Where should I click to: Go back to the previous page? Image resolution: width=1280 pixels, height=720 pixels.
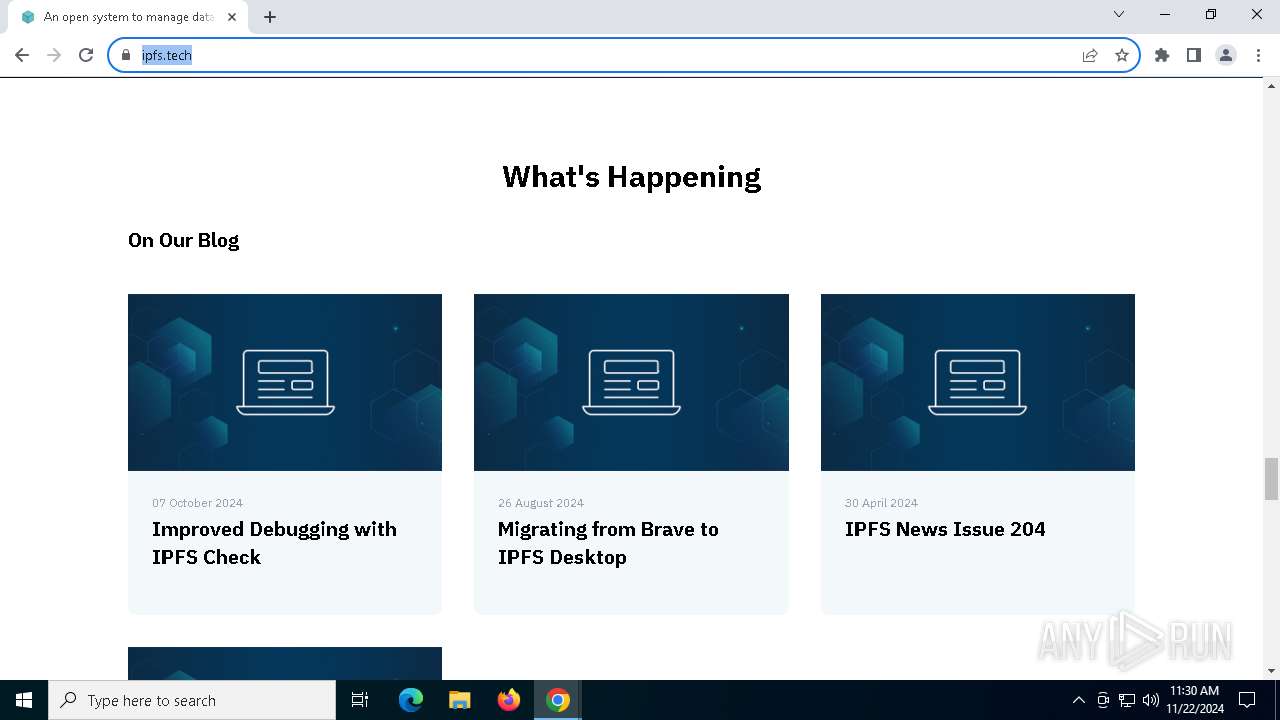point(22,55)
